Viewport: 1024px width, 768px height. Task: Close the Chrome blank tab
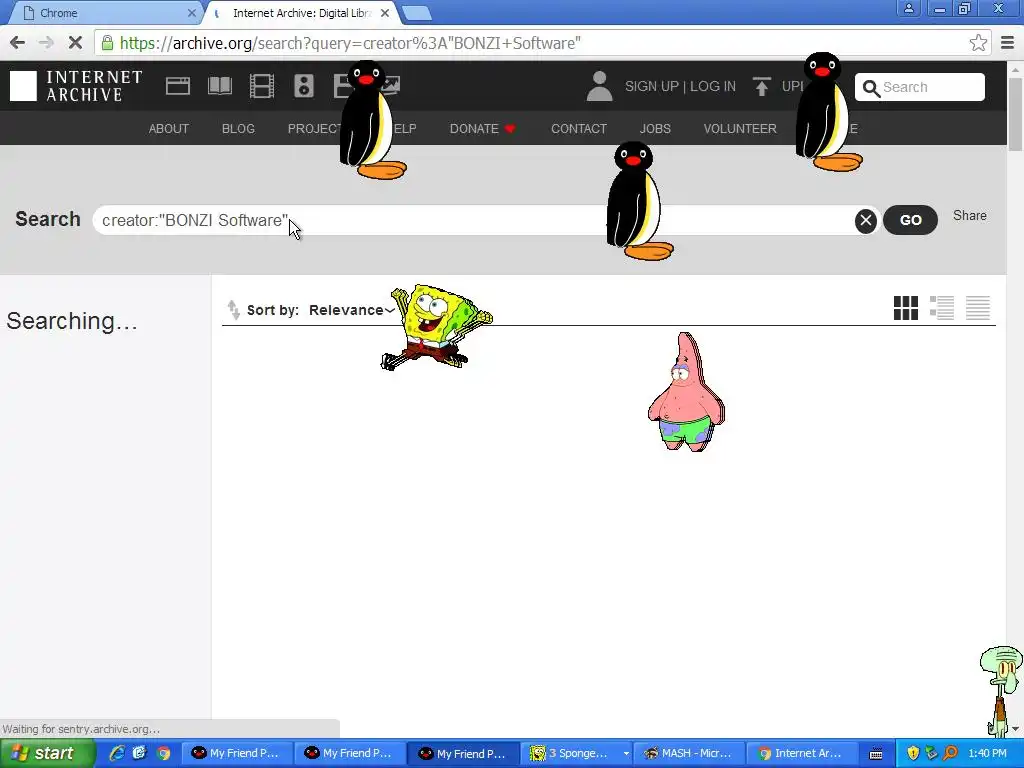click(x=191, y=13)
